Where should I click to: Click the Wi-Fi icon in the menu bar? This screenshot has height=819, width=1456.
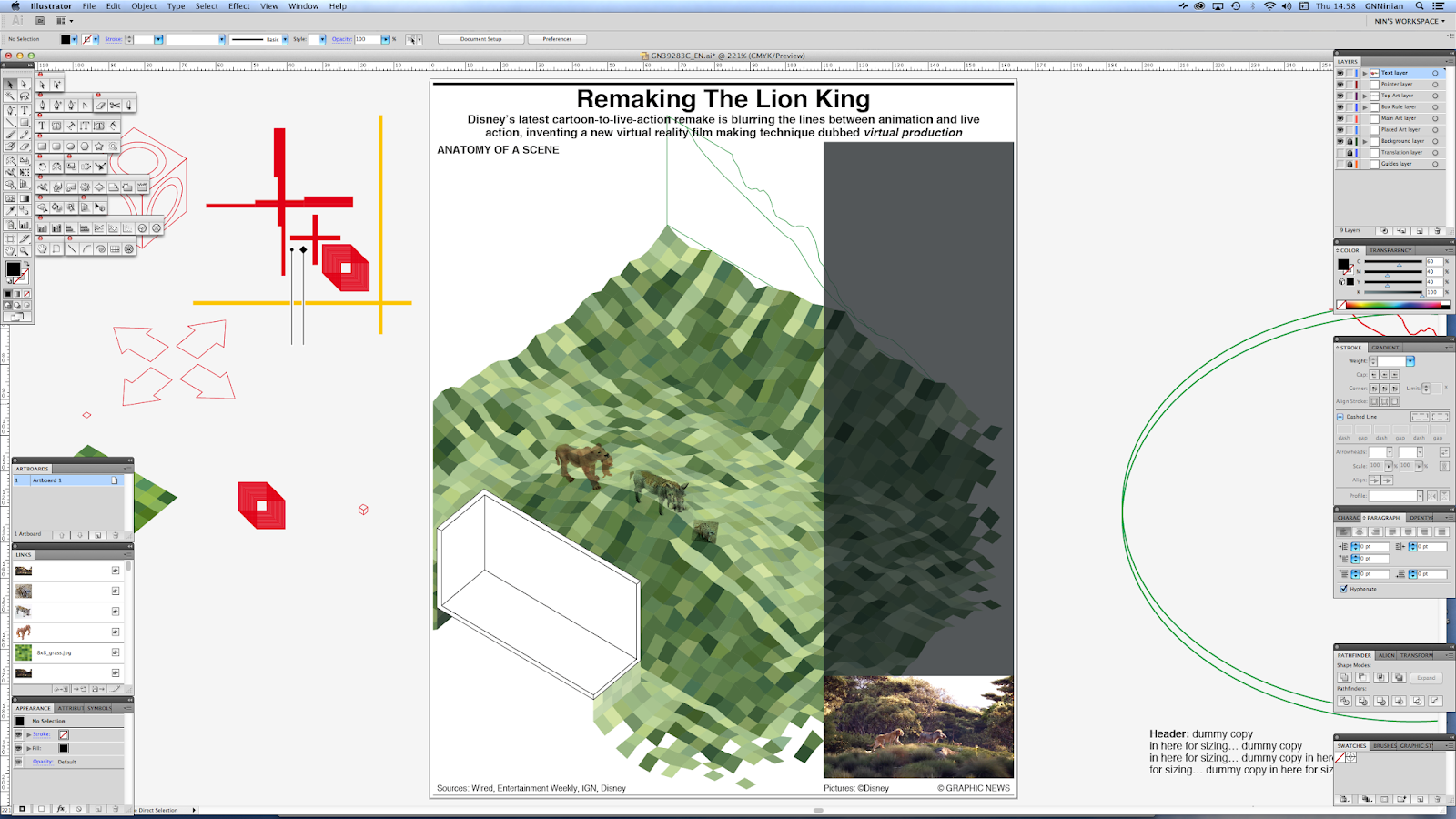[1269, 6]
